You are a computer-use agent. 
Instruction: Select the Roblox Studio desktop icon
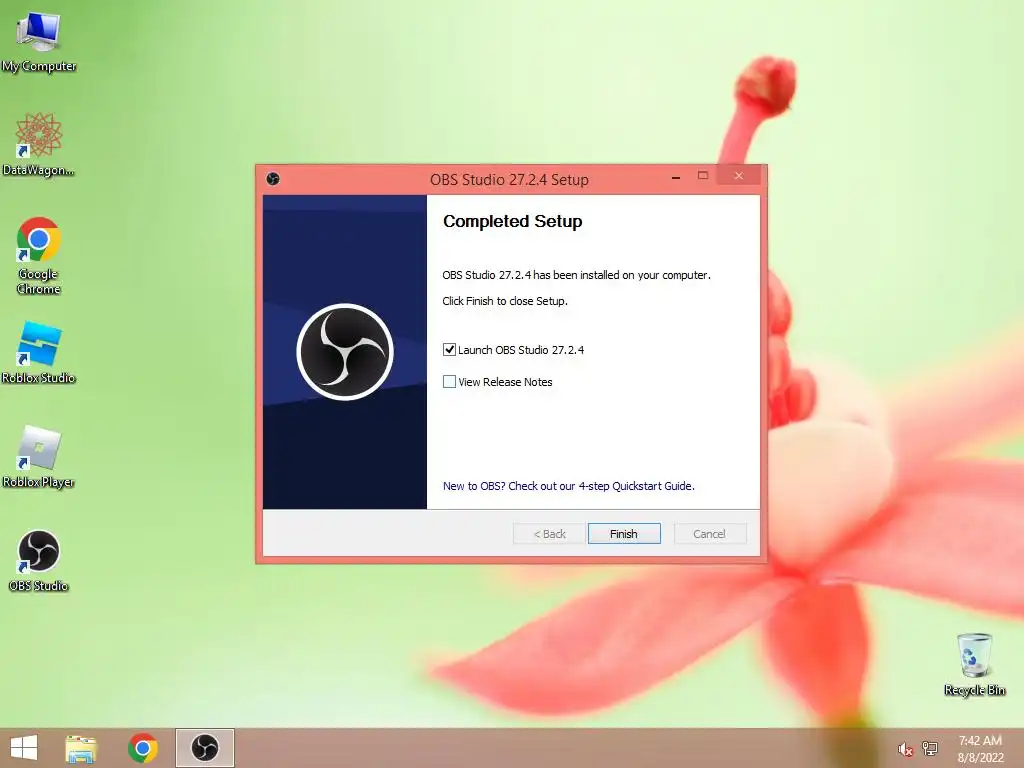point(39,352)
